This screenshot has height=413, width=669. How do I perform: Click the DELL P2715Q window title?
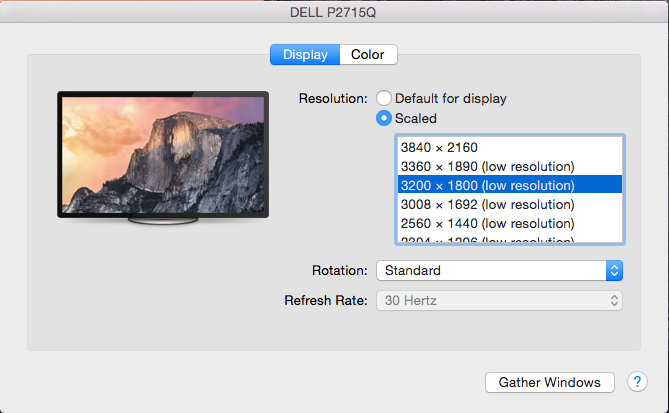333,12
